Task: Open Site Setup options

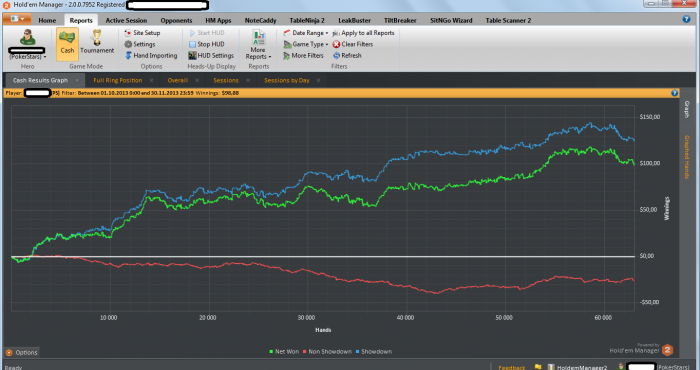Action: pos(142,33)
